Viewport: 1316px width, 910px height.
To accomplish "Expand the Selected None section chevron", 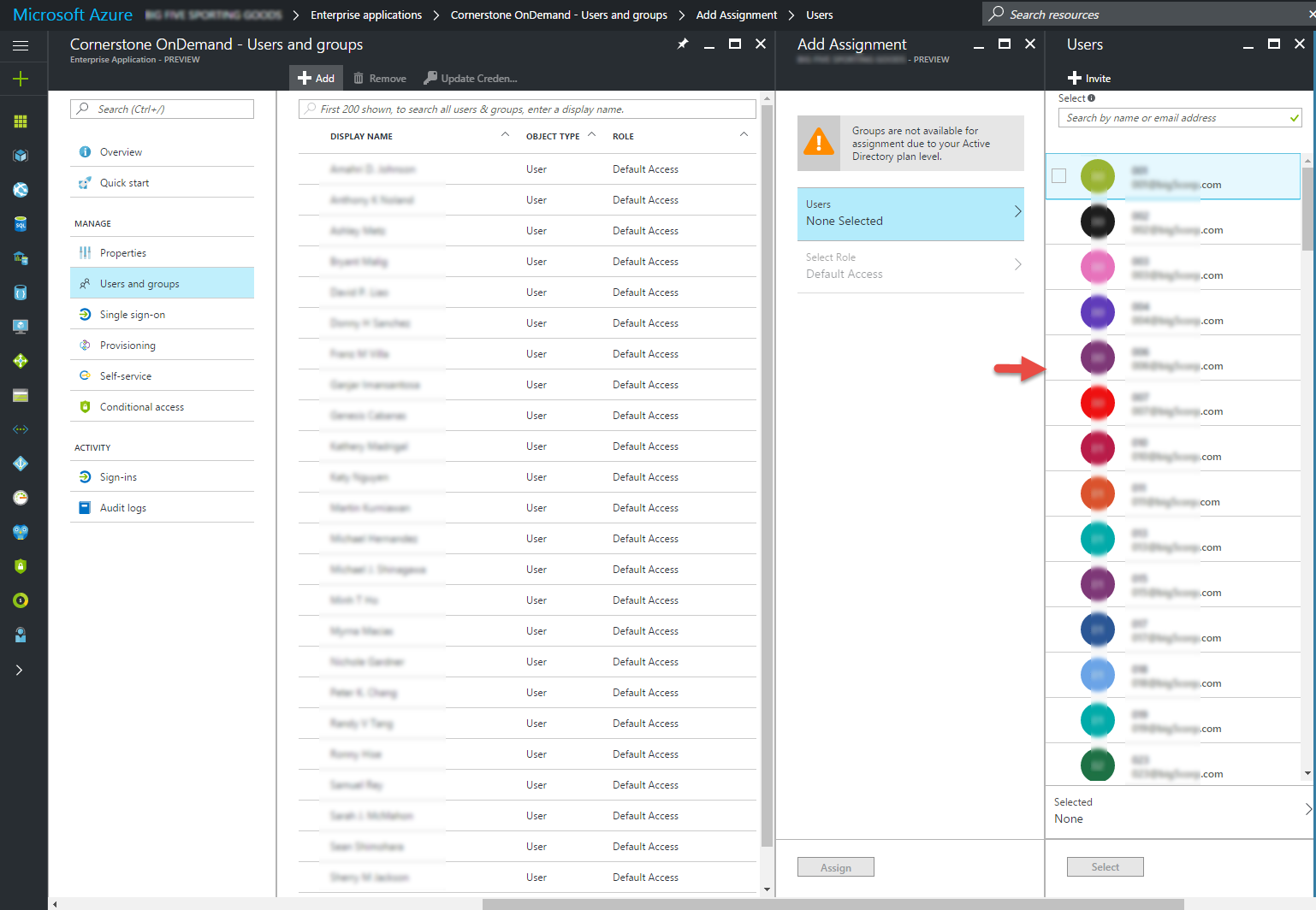I will pos(1308,809).
